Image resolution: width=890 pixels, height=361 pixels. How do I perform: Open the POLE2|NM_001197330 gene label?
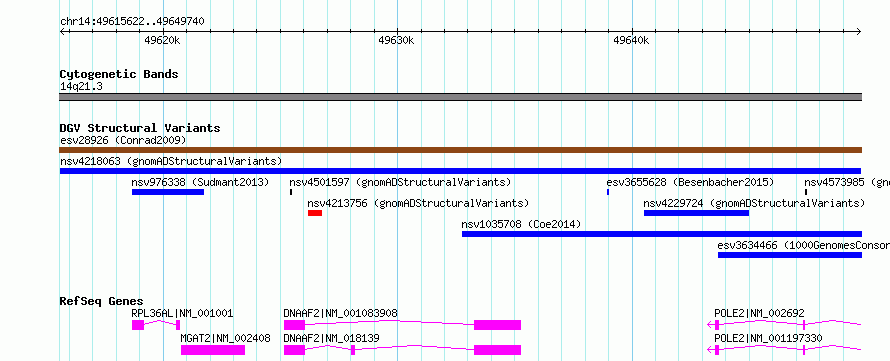click(x=769, y=338)
